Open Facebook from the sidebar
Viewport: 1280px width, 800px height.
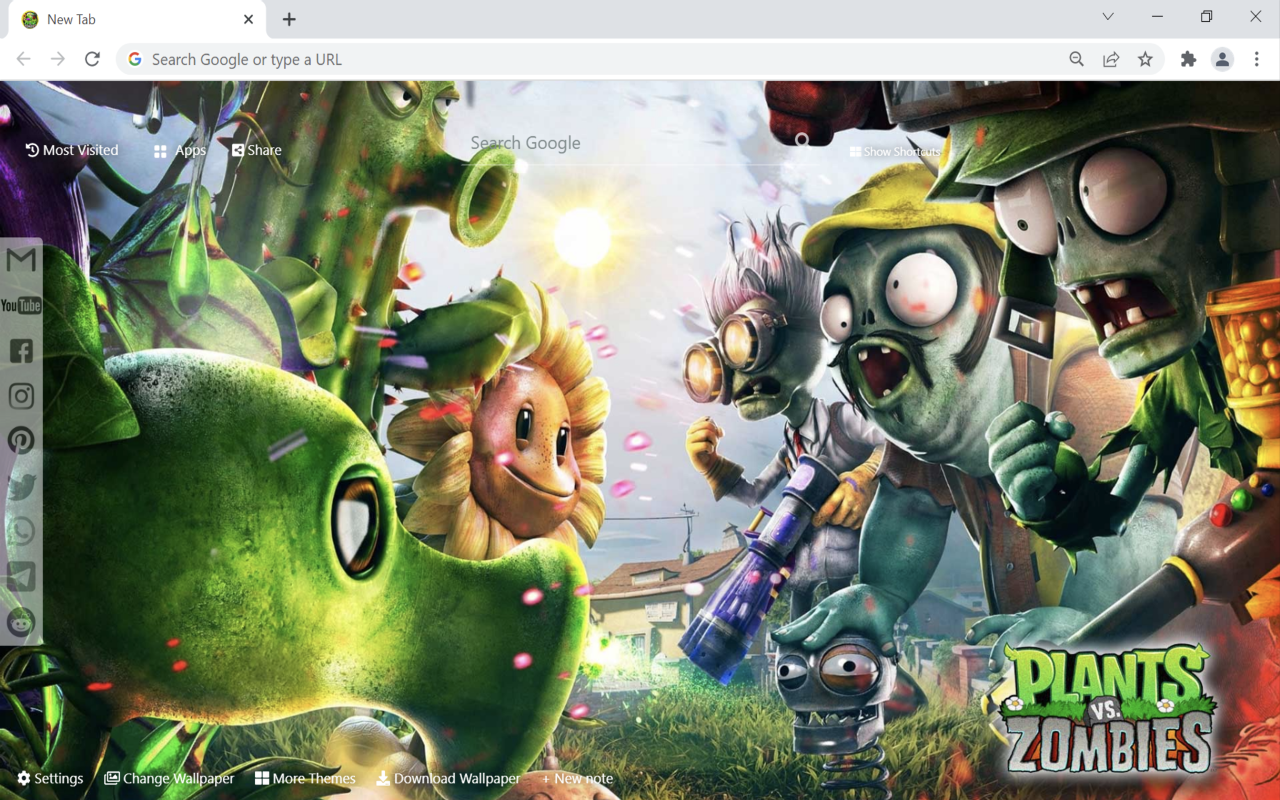[21, 351]
